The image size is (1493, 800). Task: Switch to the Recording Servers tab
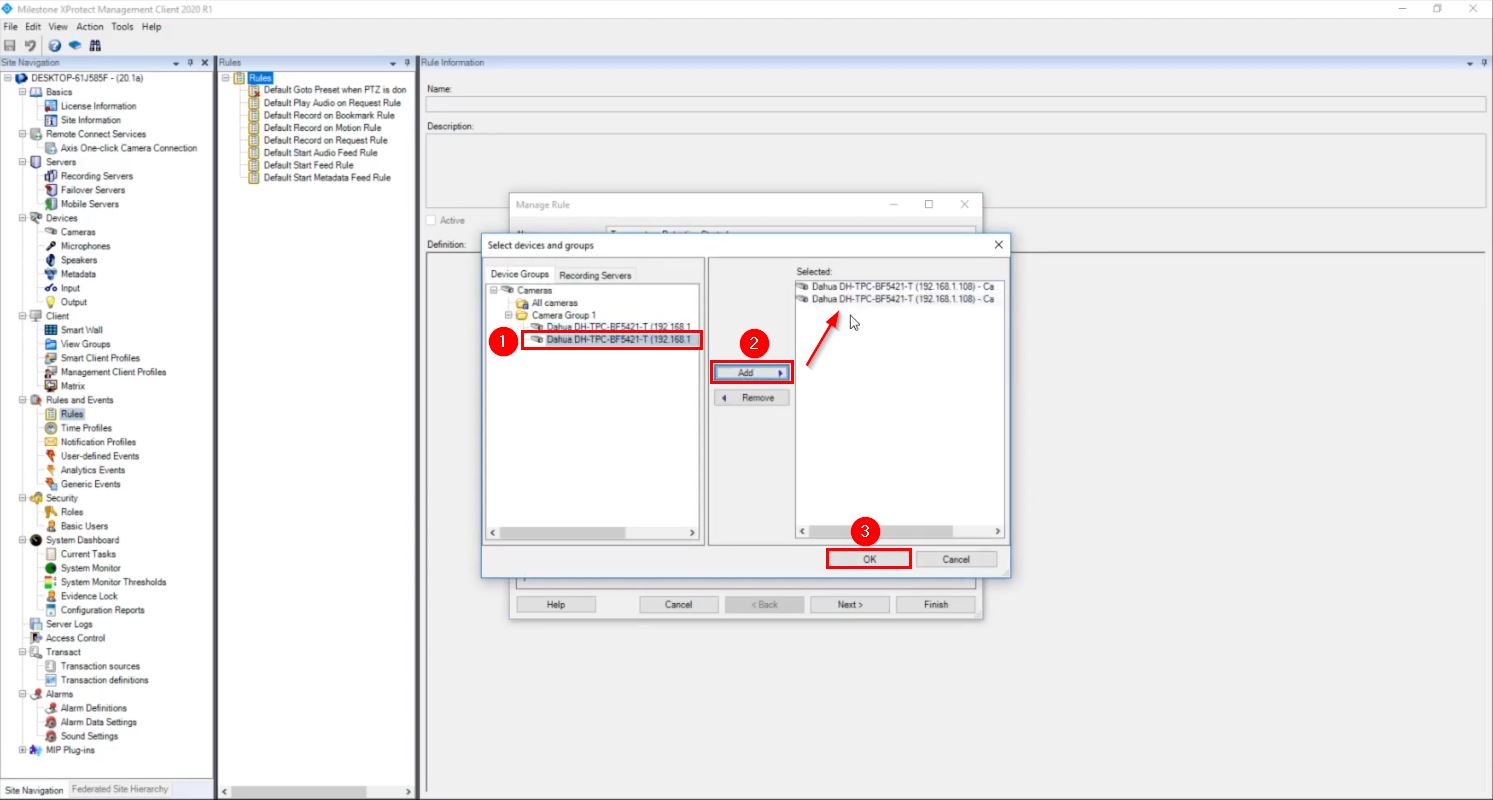[595, 274]
